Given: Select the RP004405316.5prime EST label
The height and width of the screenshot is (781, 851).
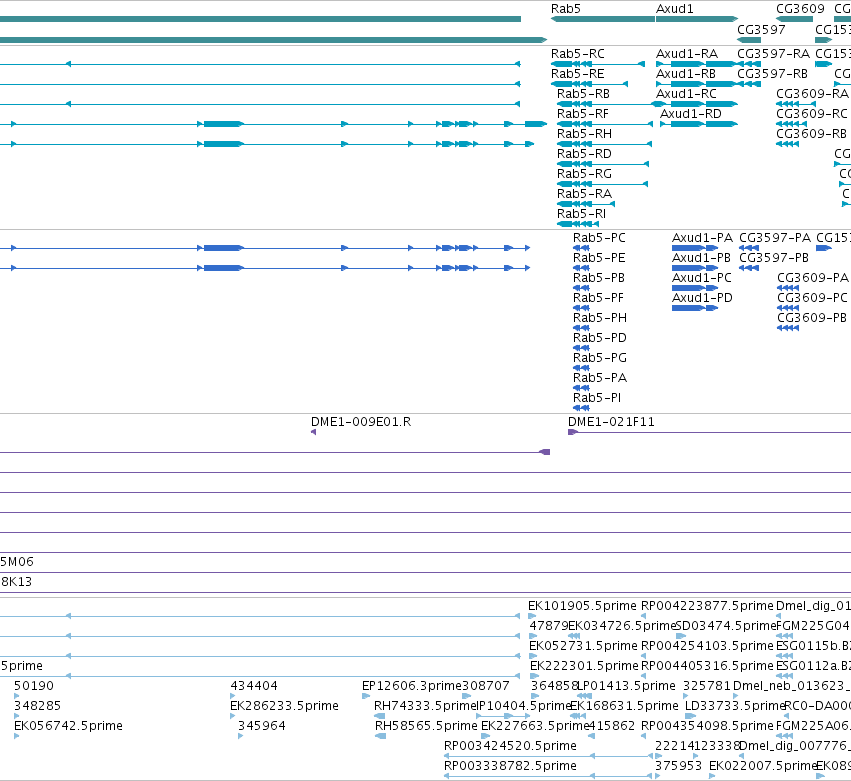Looking at the screenshot, I should tap(707, 666).
